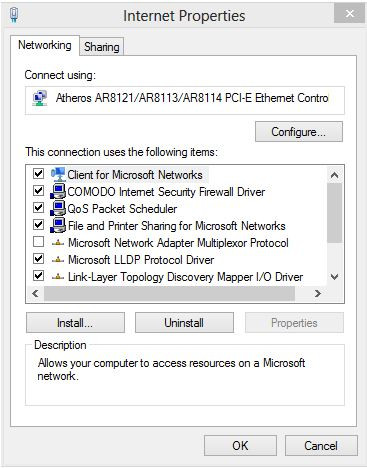Dismiss dialog with Cancel button
Image resolution: width=367 pixels, height=468 pixels.
pyautogui.click(x=321, y=446)
